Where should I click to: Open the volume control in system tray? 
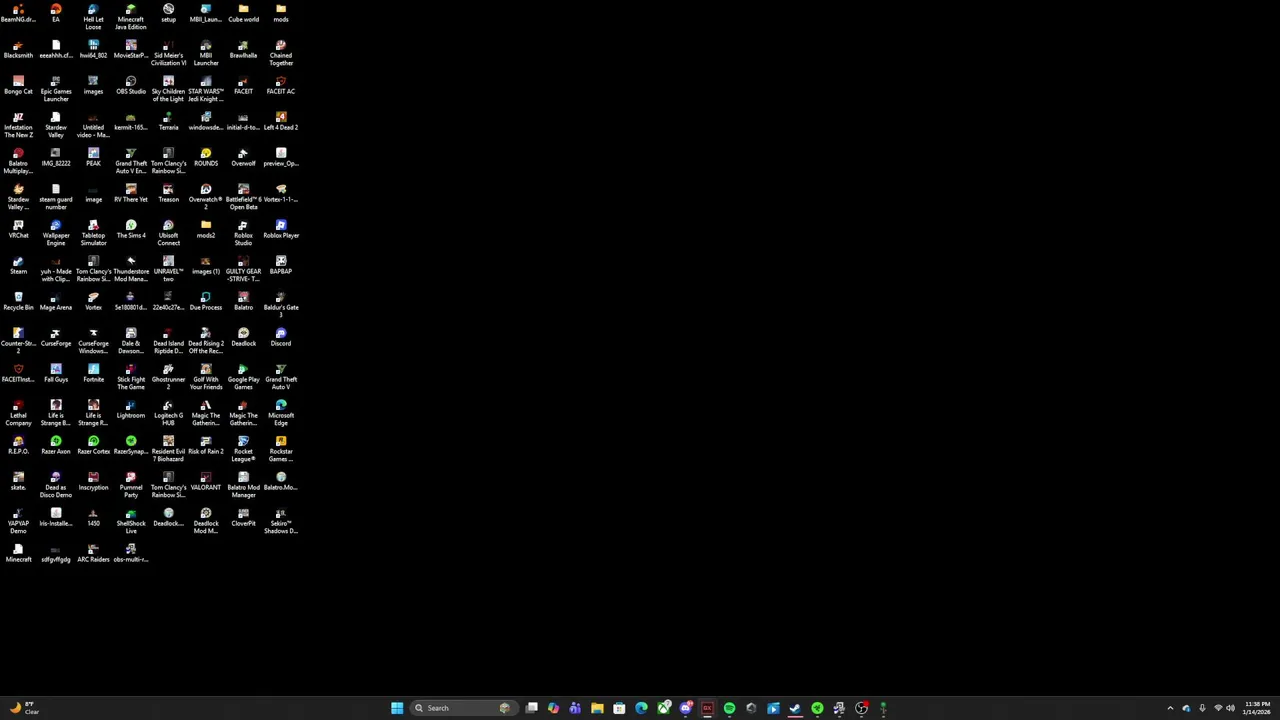click(1230, 708)
